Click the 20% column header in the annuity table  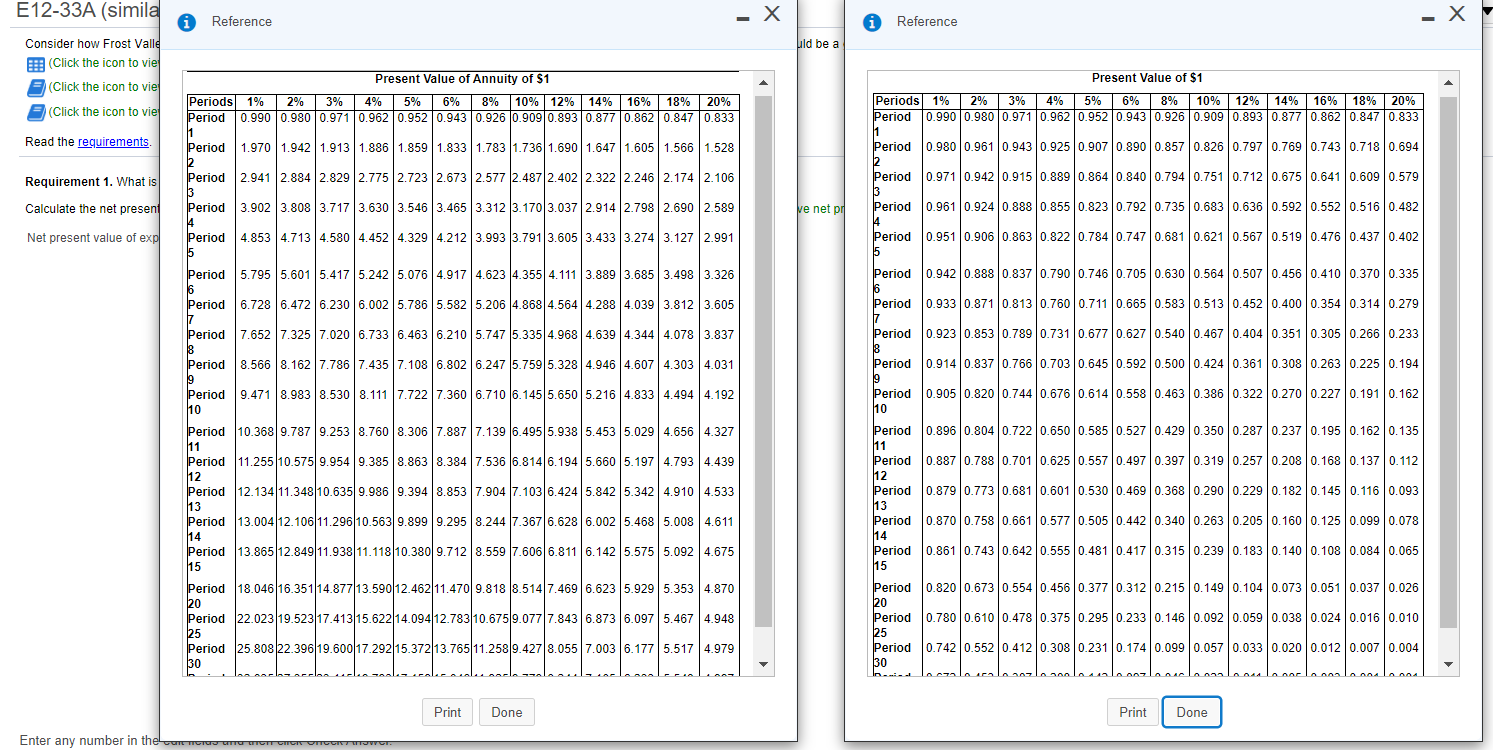[x=718, y=102]
